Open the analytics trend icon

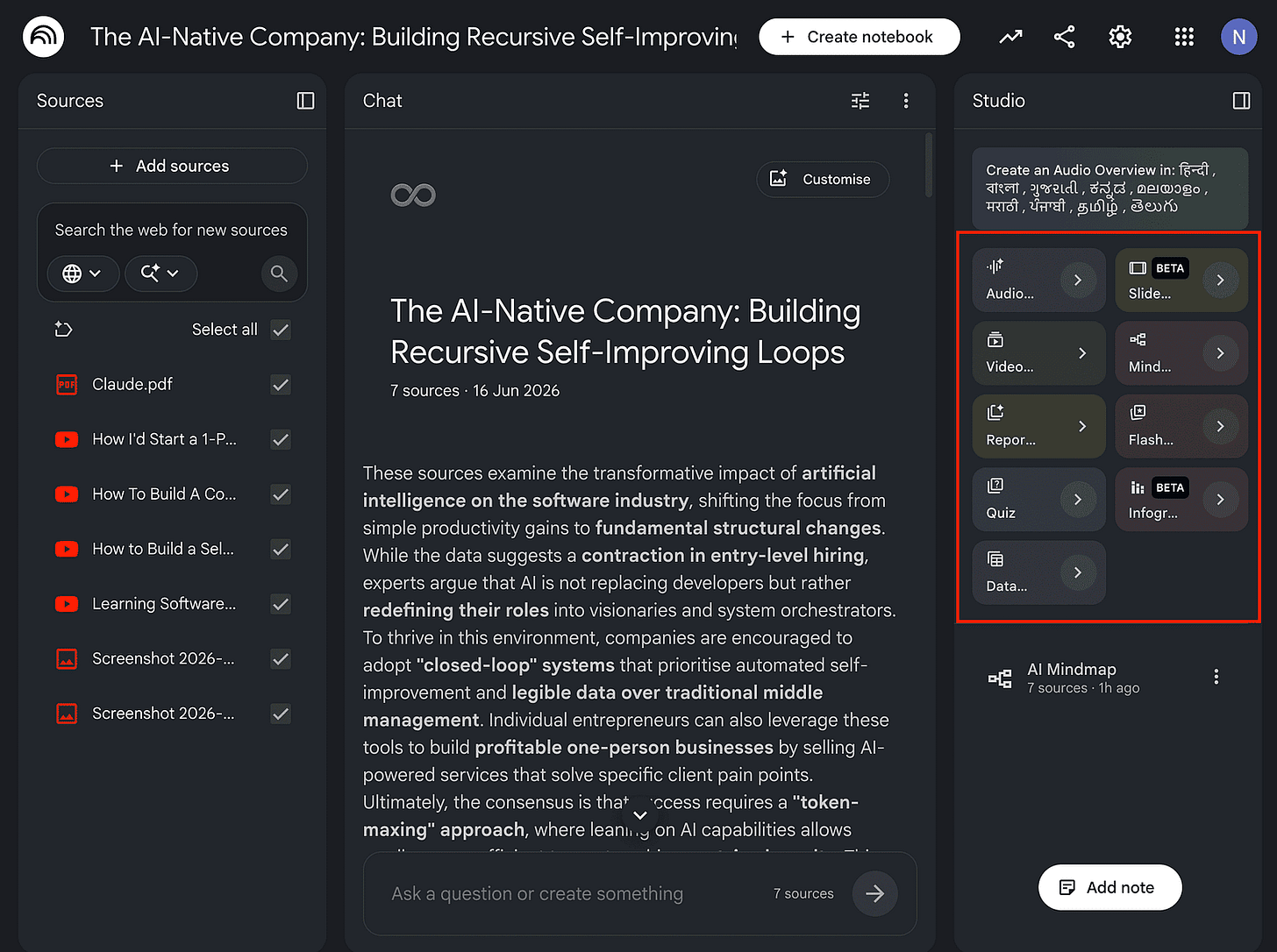pos(1010,37)
